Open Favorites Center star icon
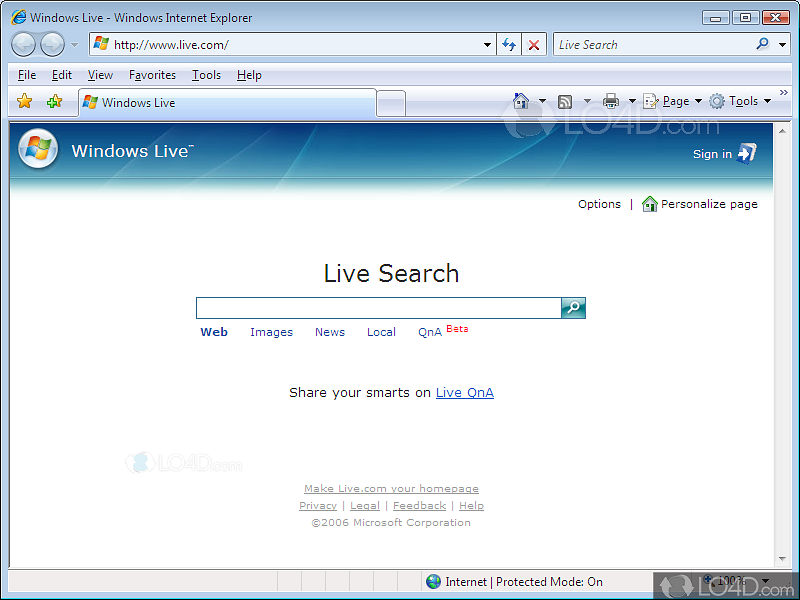This screenshot has width=800, height=600. [x=24, y=101]
